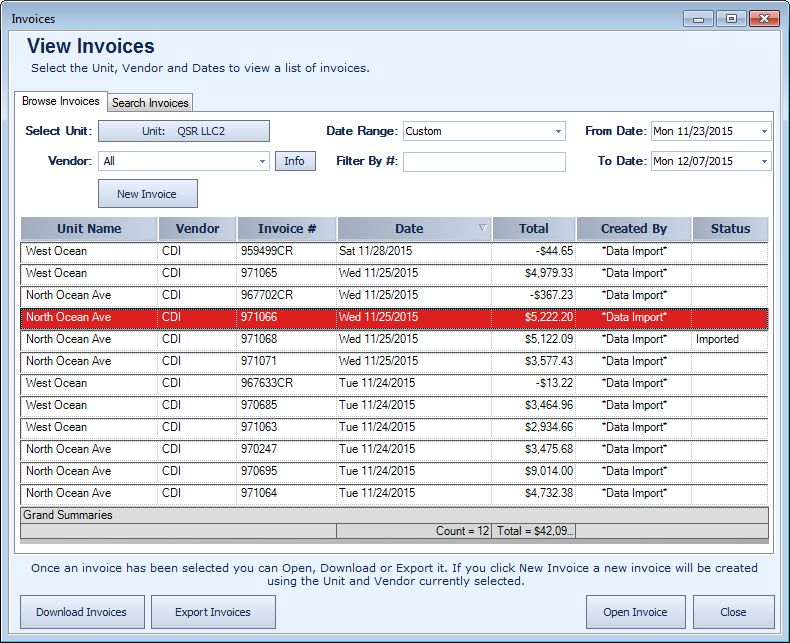The height and width of the screenshot is (643, 790).
Task: Open the selected invoice with Open Invoice
Action: click(635, 612)
